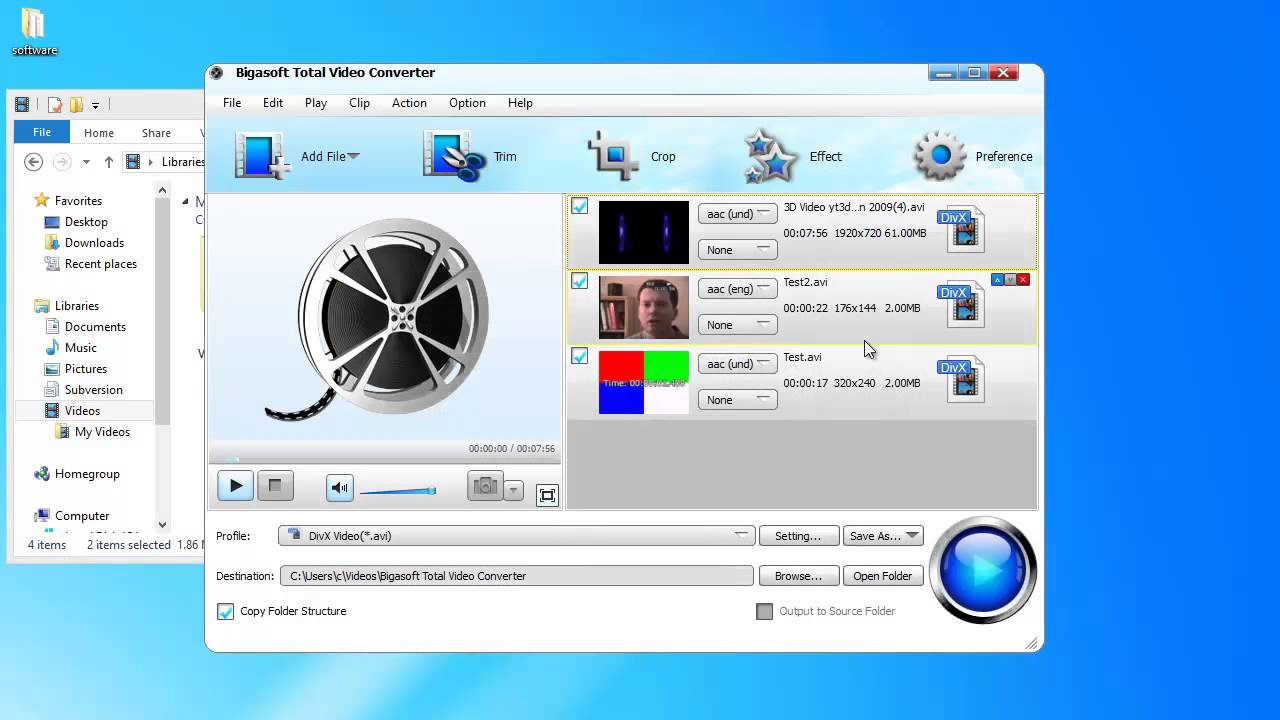The width and height of the screenshot is (1280, 720).
Task: Click the Open Folder button
Action: pos(882,576)
